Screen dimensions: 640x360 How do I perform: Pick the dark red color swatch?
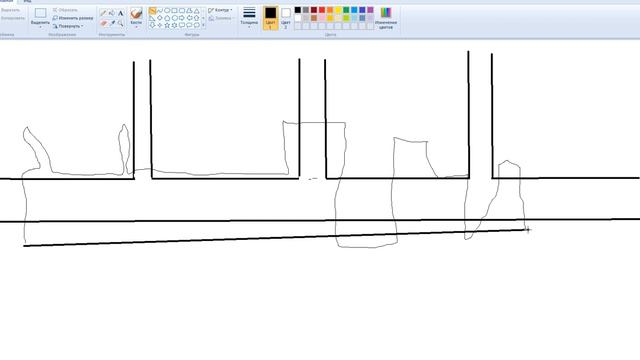pos(314,10)
